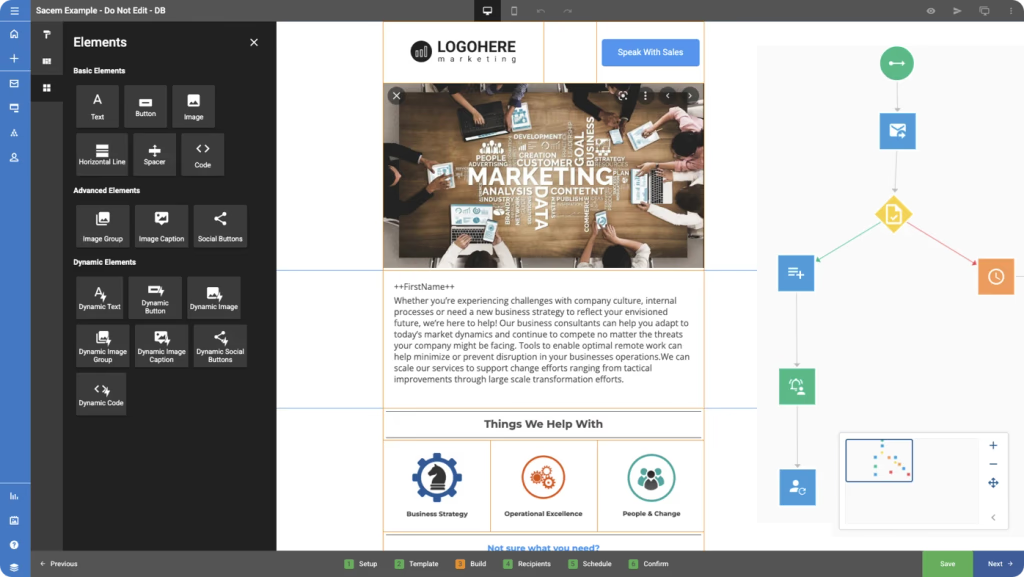This screenshot has height=577, width=1024.
Task: Close the Elements panel
Action: point(254,42)
